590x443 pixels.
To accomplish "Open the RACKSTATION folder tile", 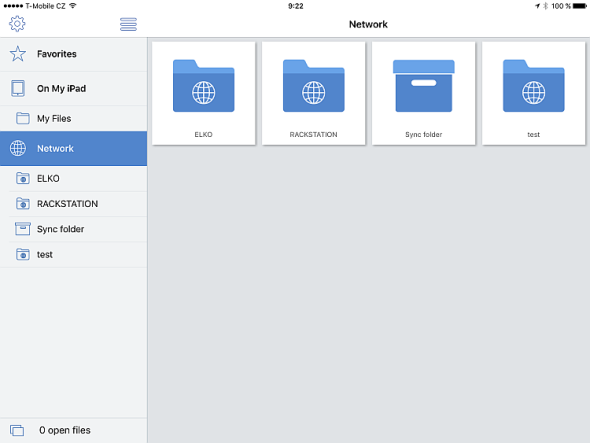I will tap(313, 93).
